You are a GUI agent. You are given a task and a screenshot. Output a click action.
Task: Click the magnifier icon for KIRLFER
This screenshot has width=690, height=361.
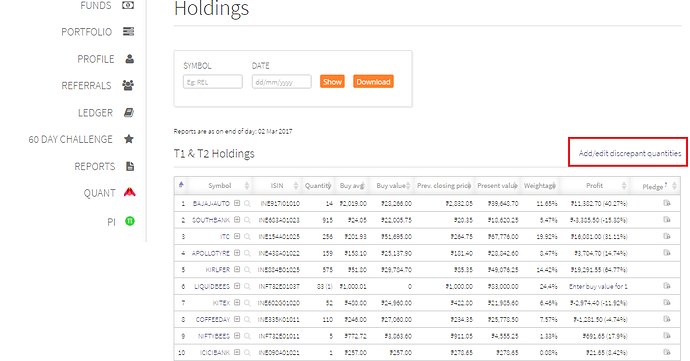pos(247,270)
